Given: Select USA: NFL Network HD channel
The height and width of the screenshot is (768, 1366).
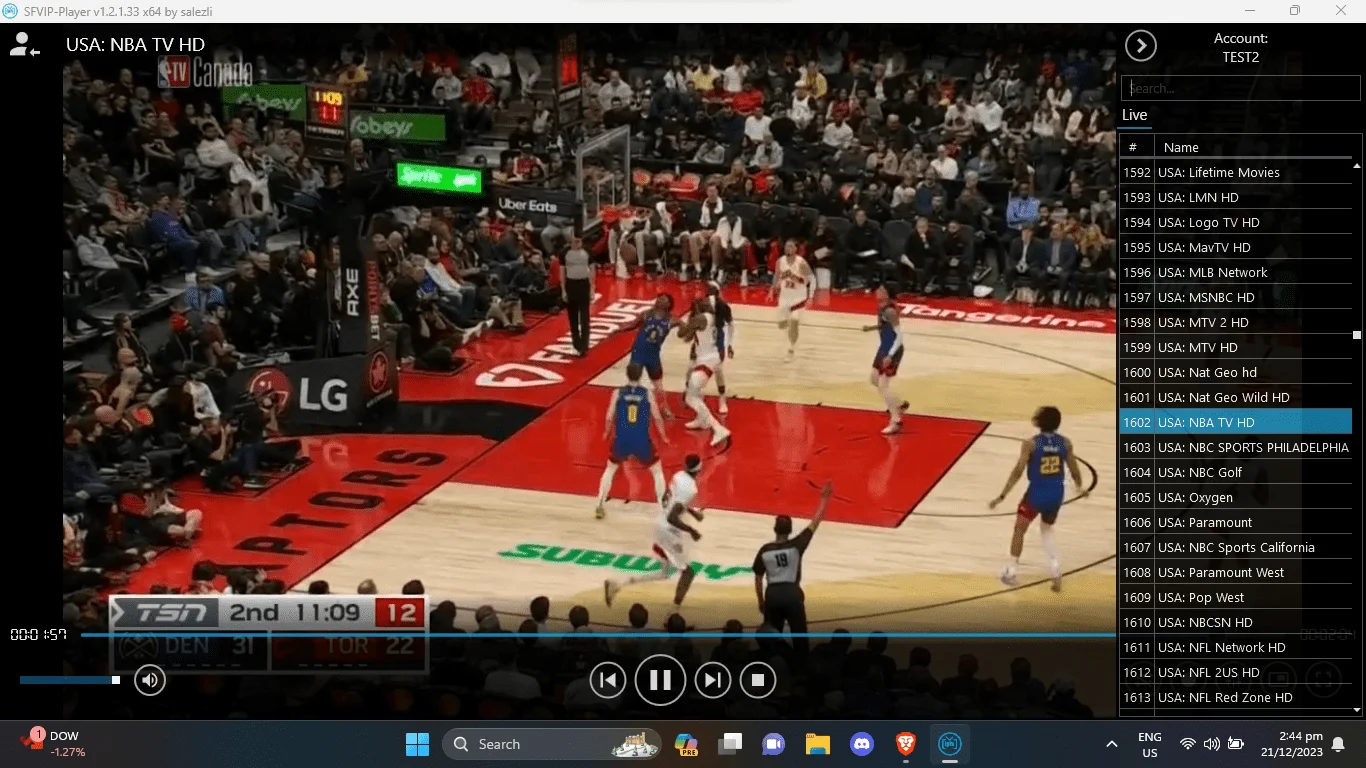Looking at the screenshot, I should click(1236, 647).
